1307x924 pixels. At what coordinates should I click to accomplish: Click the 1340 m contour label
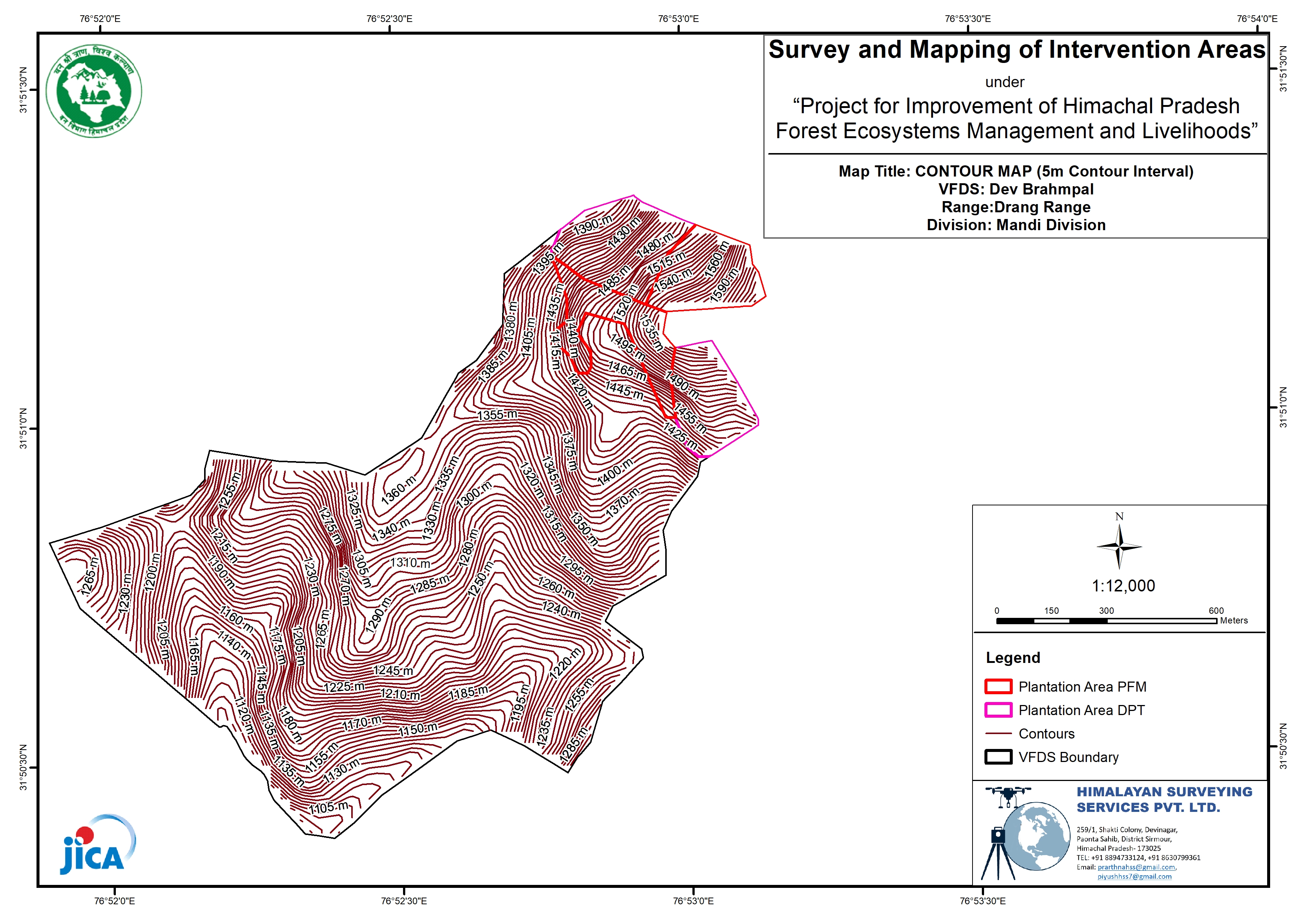pyautogui.click(x=391, y=530)
